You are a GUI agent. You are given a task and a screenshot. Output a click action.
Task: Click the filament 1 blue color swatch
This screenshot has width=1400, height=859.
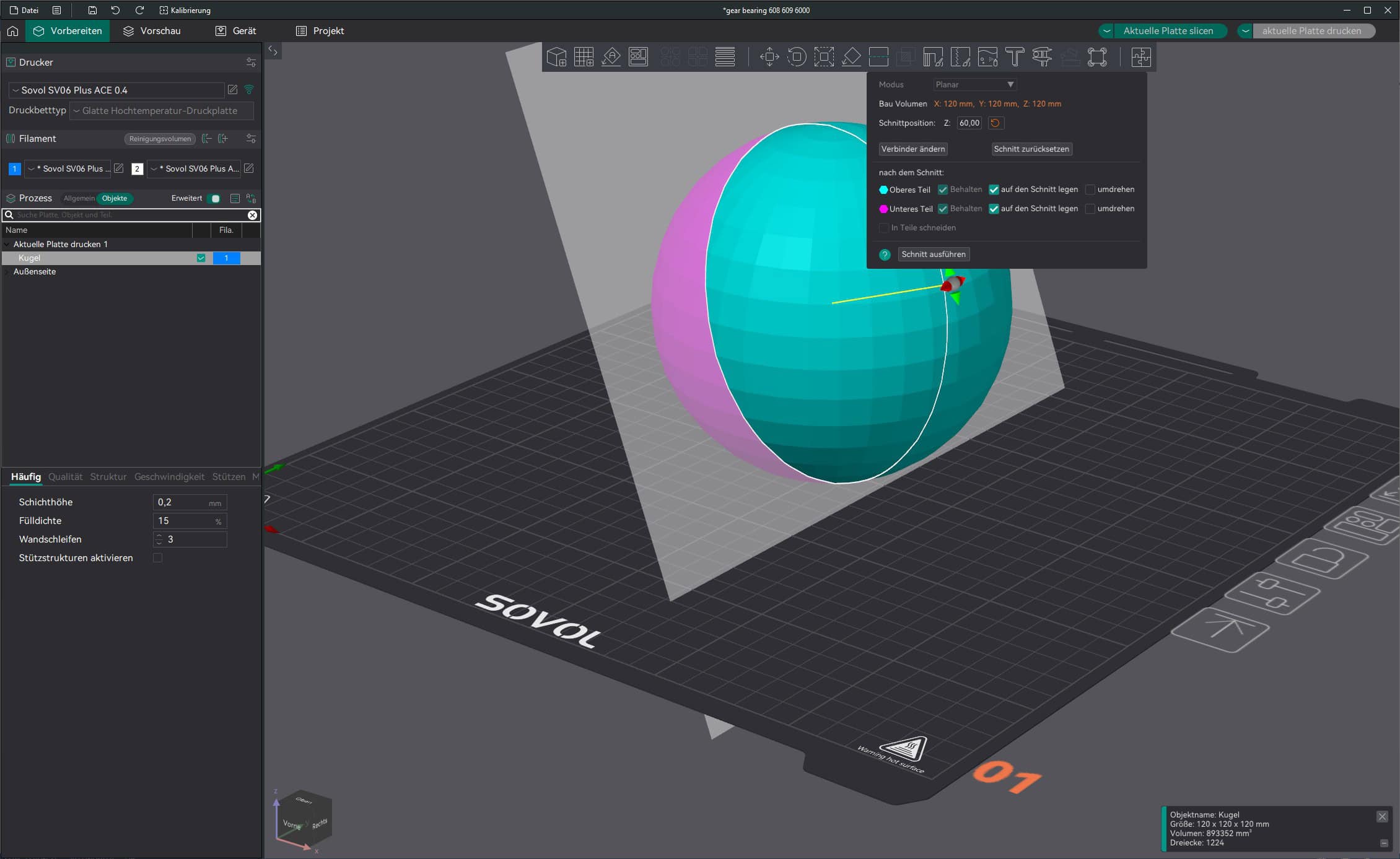point(14,168)
